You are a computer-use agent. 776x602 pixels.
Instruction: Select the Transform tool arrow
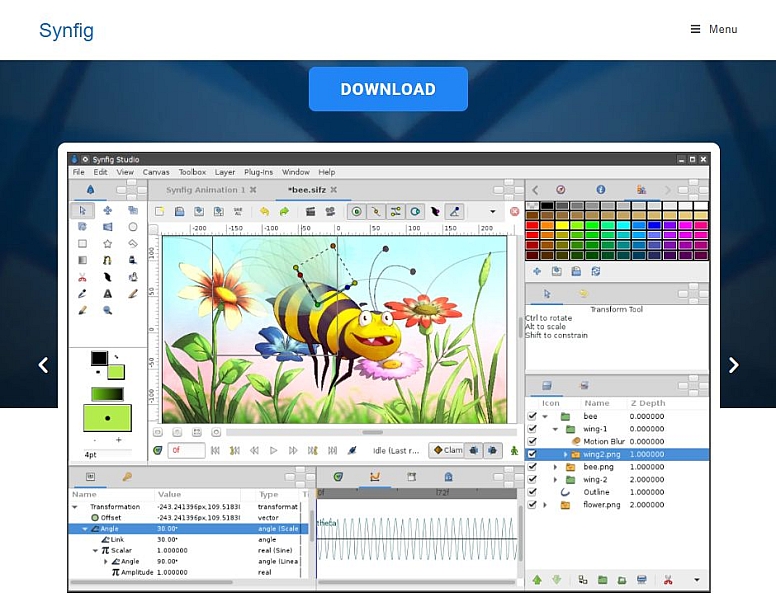[x=83, y=210]
